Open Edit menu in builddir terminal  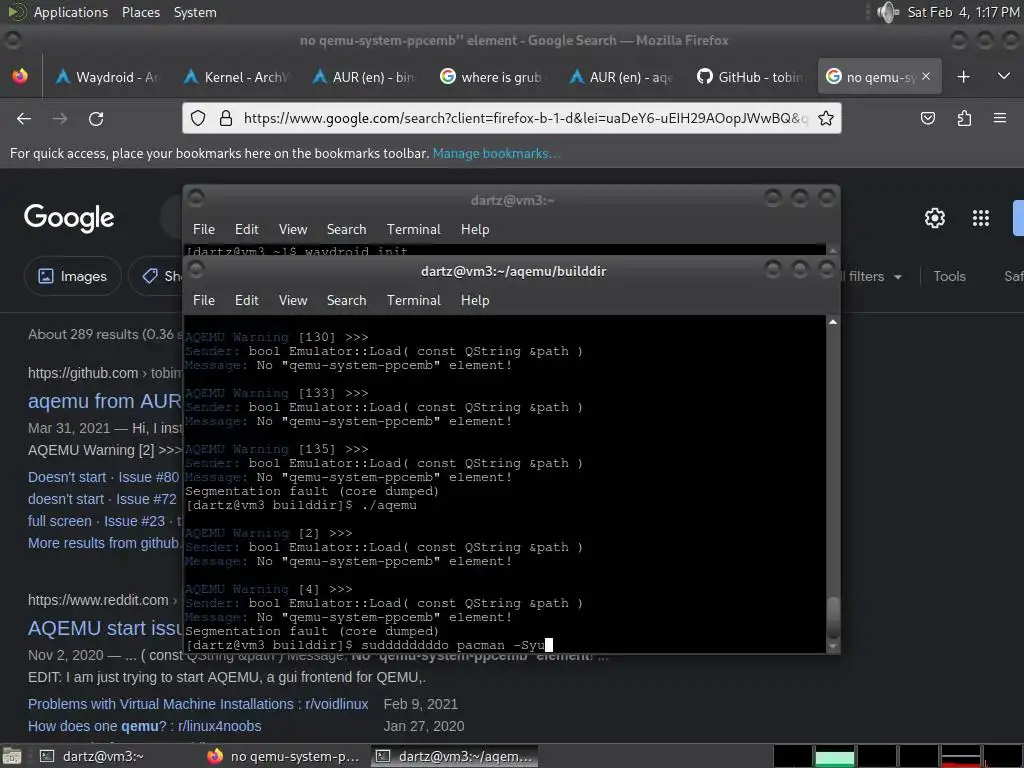pos(246,300)
